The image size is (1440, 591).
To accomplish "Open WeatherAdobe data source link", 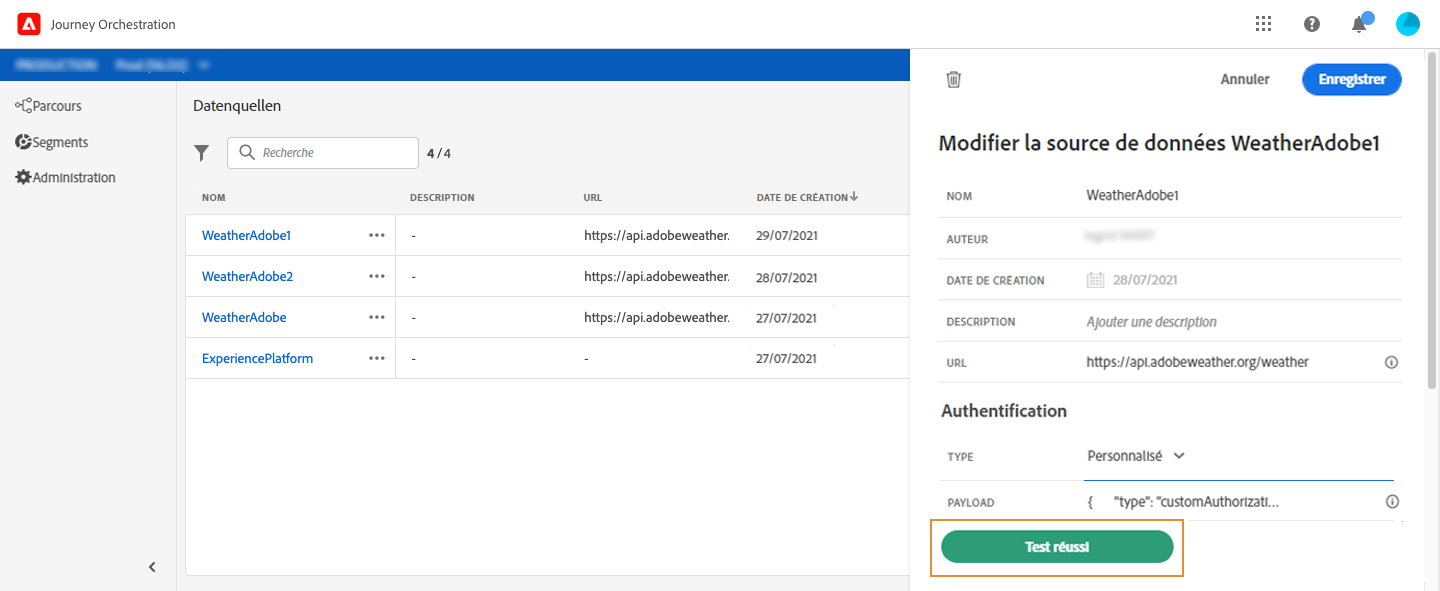I will (x=244, y=317).
